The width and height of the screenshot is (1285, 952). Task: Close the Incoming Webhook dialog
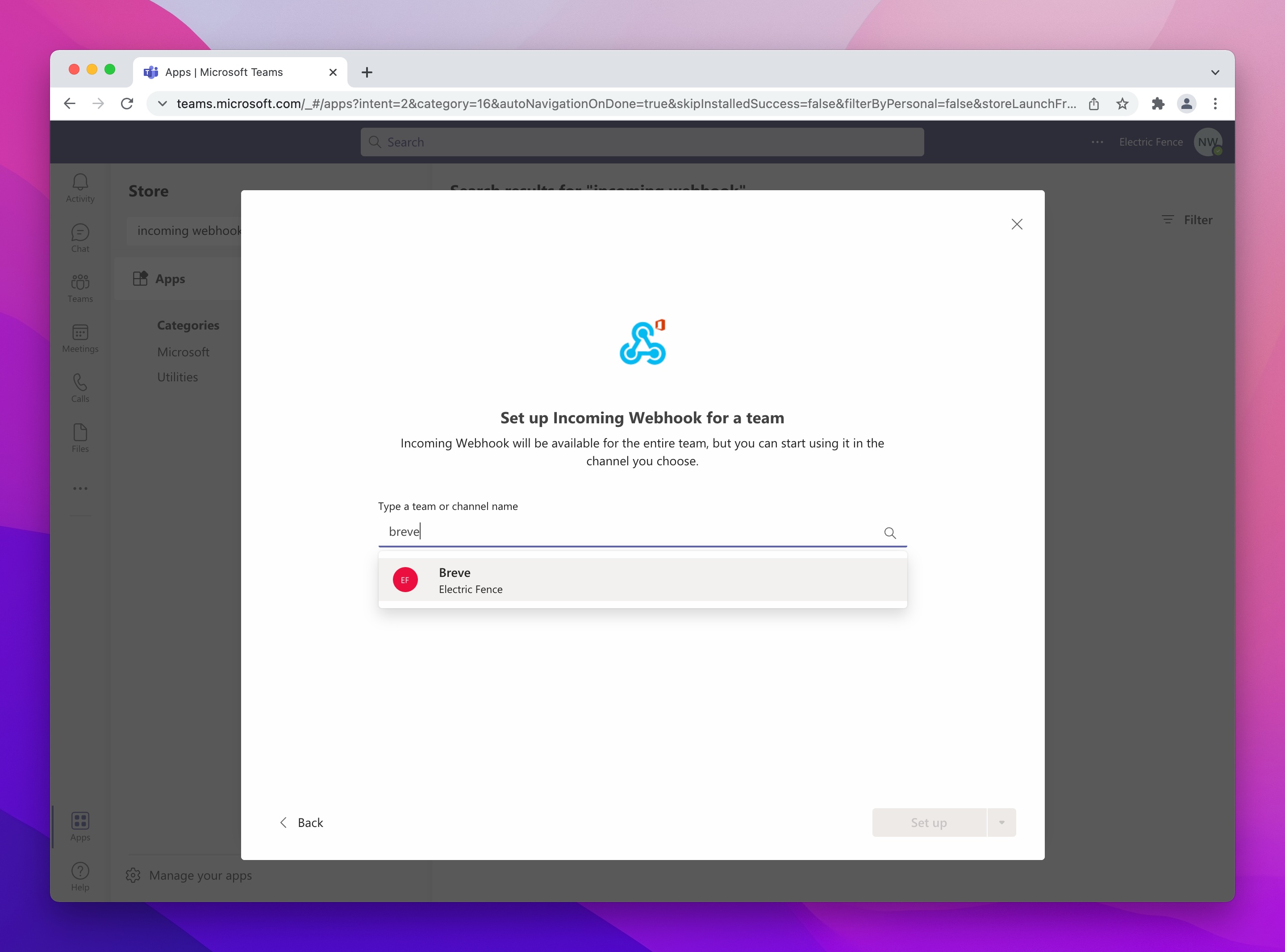pyautogui.click(x=1017, y=224)
